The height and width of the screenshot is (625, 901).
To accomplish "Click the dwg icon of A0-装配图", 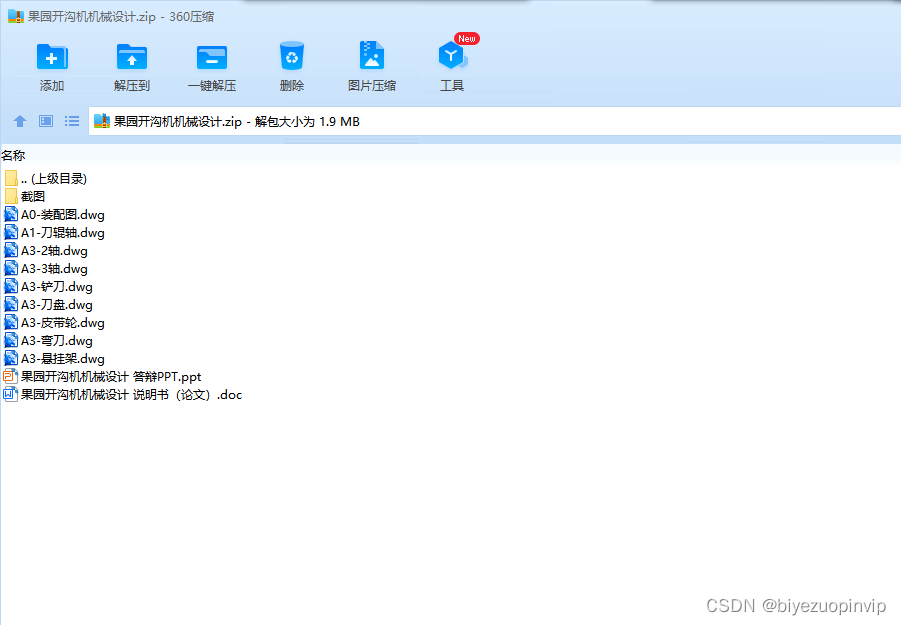I will pyautogui.click(x=11, y=214).
